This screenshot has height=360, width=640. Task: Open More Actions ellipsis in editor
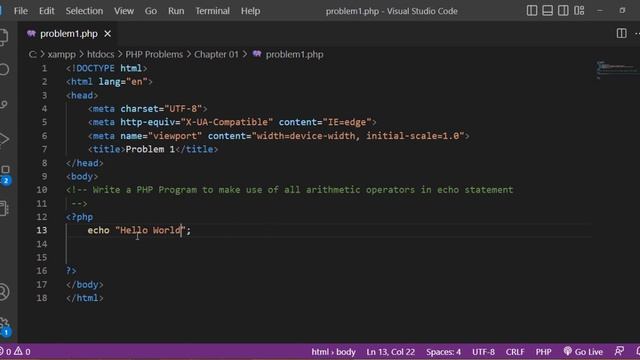(x=637, y=33)
